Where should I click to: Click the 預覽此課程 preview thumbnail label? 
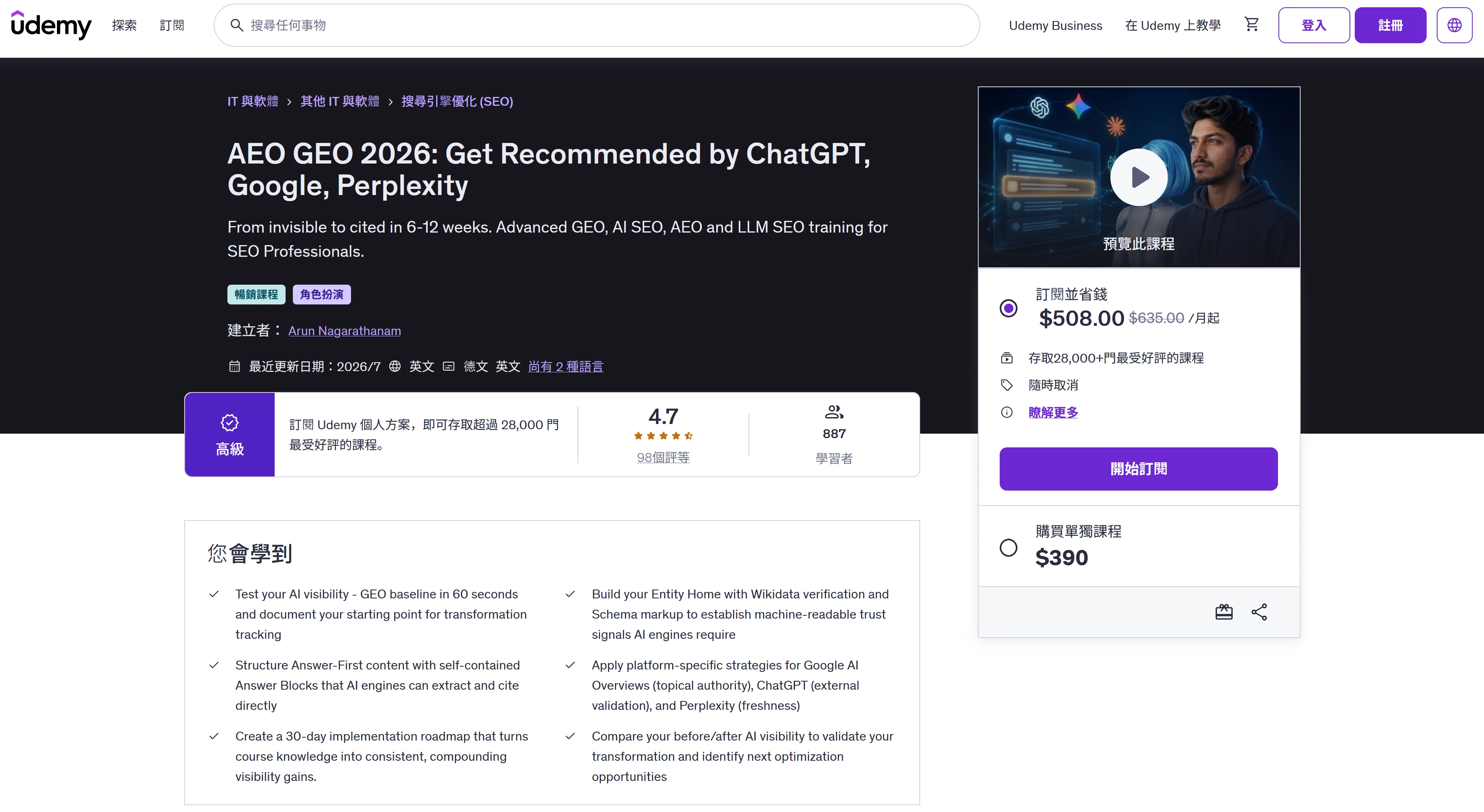click(x=1138, y=243)
